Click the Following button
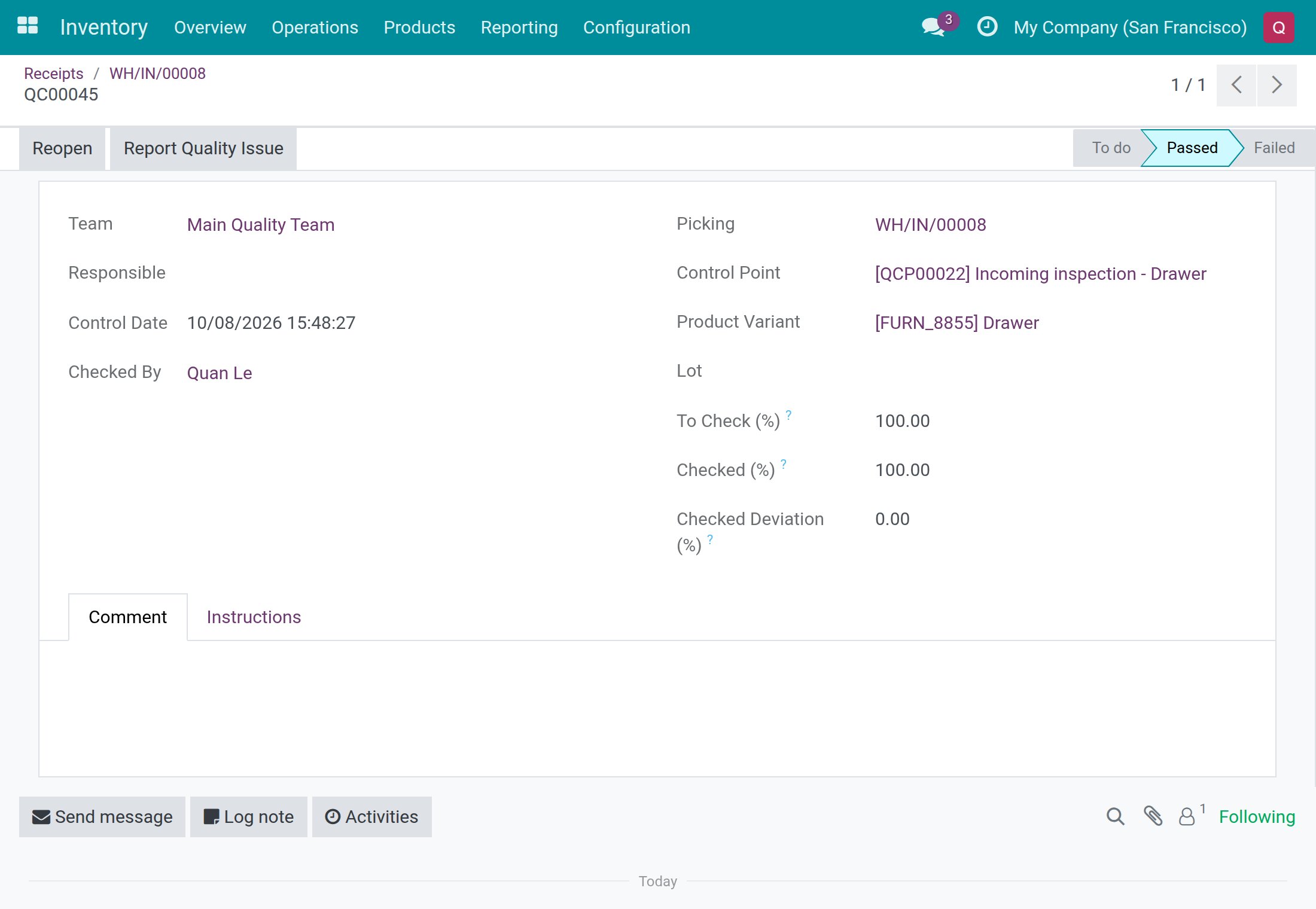 (1257, 817)
